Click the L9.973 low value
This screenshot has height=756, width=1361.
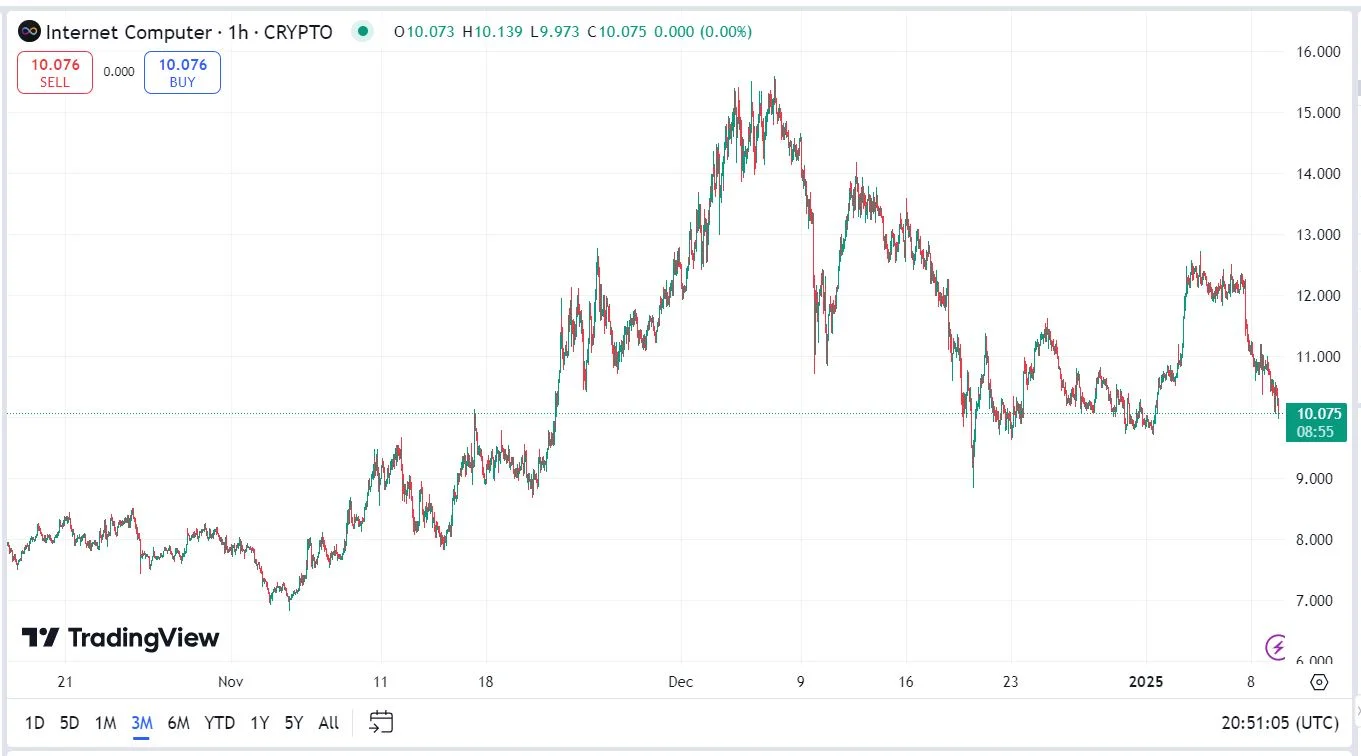pyautogui.click(x=555, y=32)
